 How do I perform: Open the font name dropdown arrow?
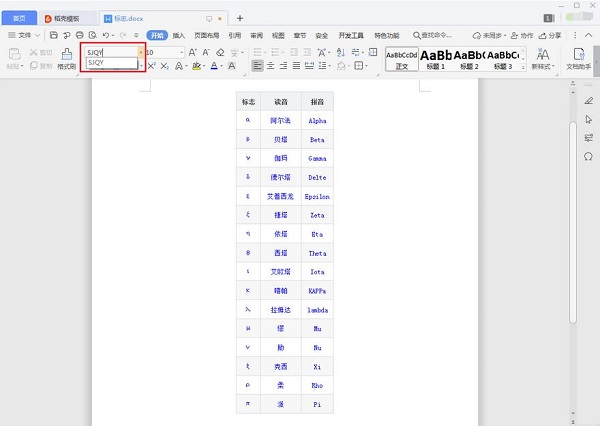click(x=141, y=52)
